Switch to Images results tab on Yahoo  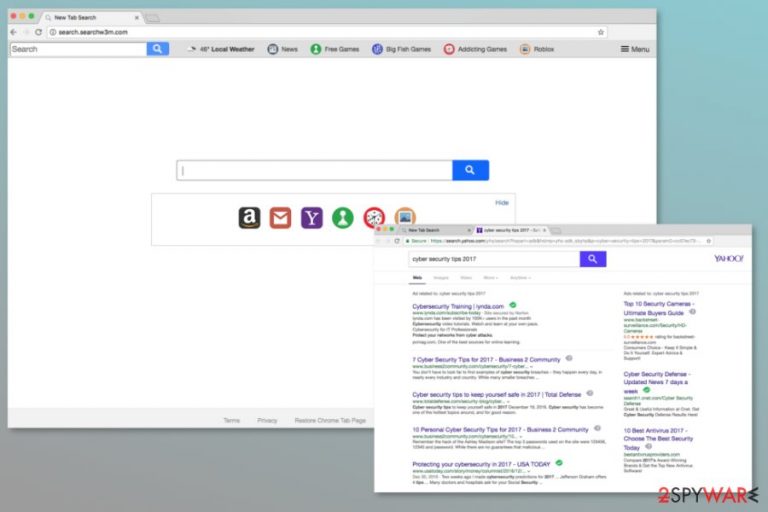441,278
